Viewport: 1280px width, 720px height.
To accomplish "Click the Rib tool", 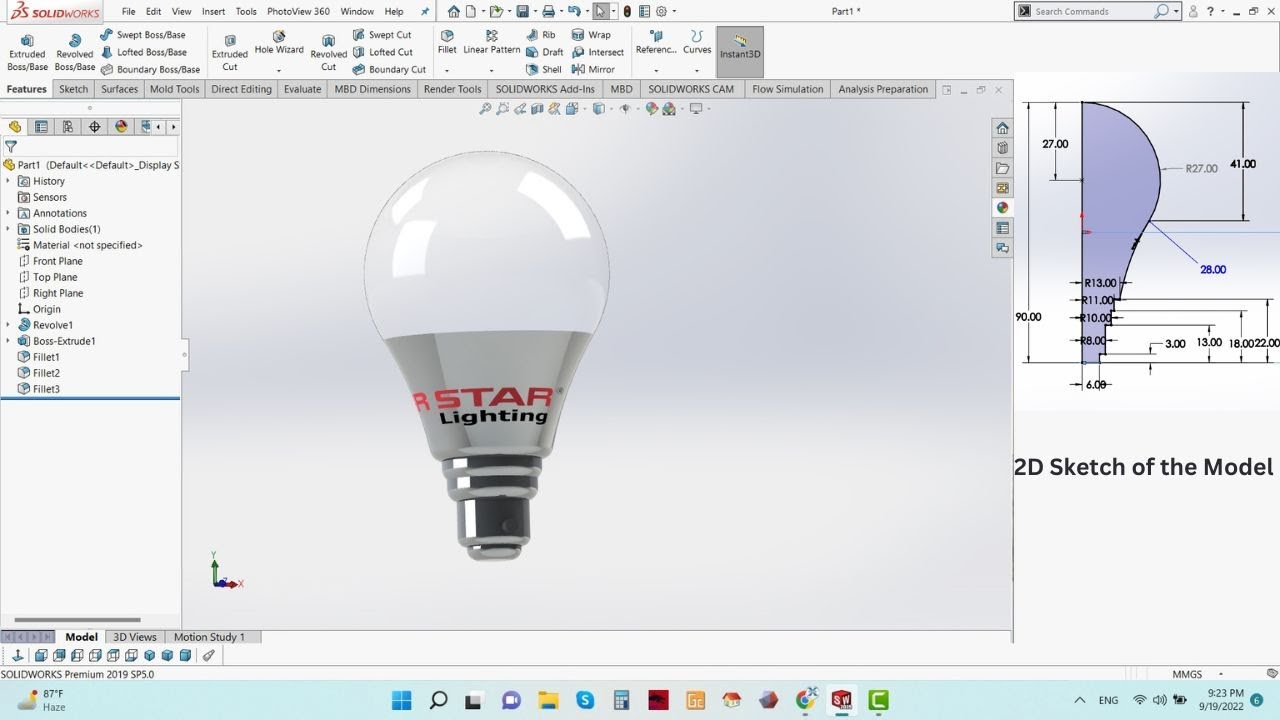I will click(541, 35).
